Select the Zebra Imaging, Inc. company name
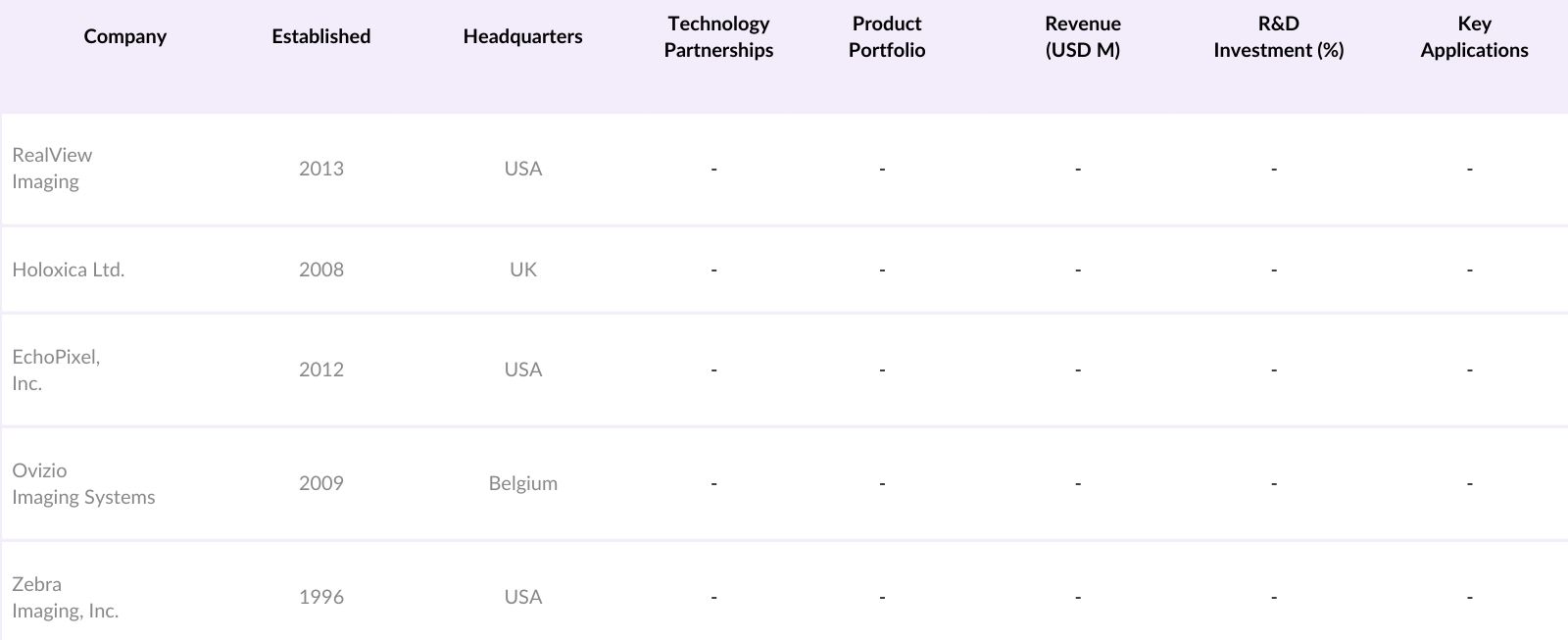This screenshot has width=1568, height=640. [x=65, y=598]
